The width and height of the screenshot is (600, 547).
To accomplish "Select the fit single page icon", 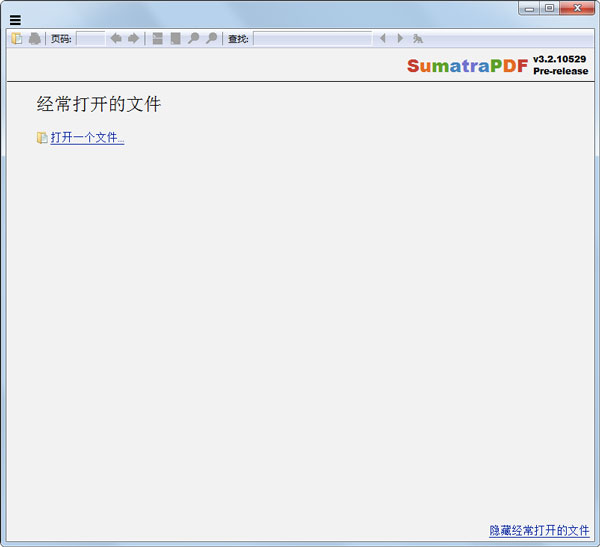I will click(175, 39).
